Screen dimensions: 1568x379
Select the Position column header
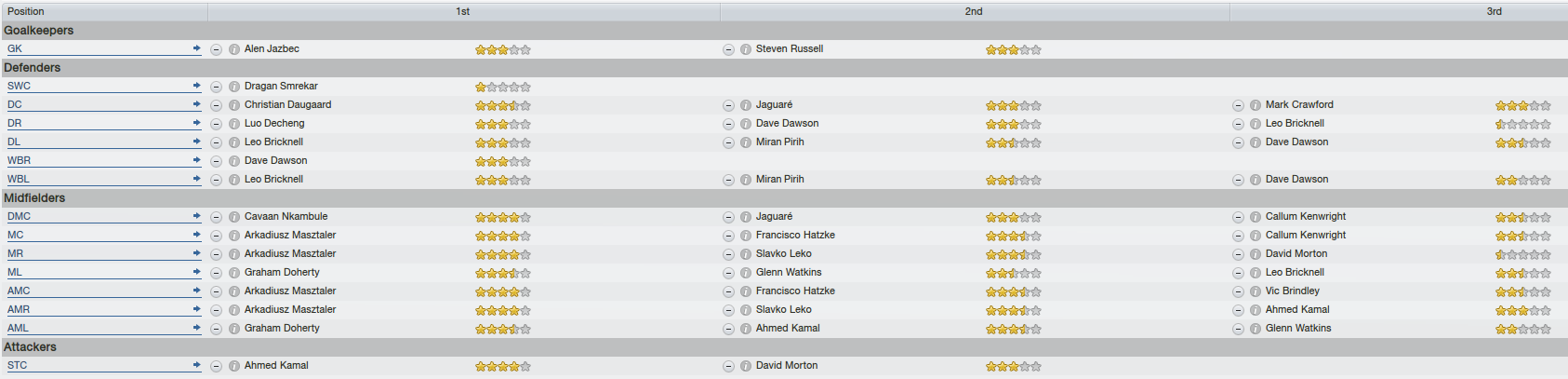click(103, 11)
